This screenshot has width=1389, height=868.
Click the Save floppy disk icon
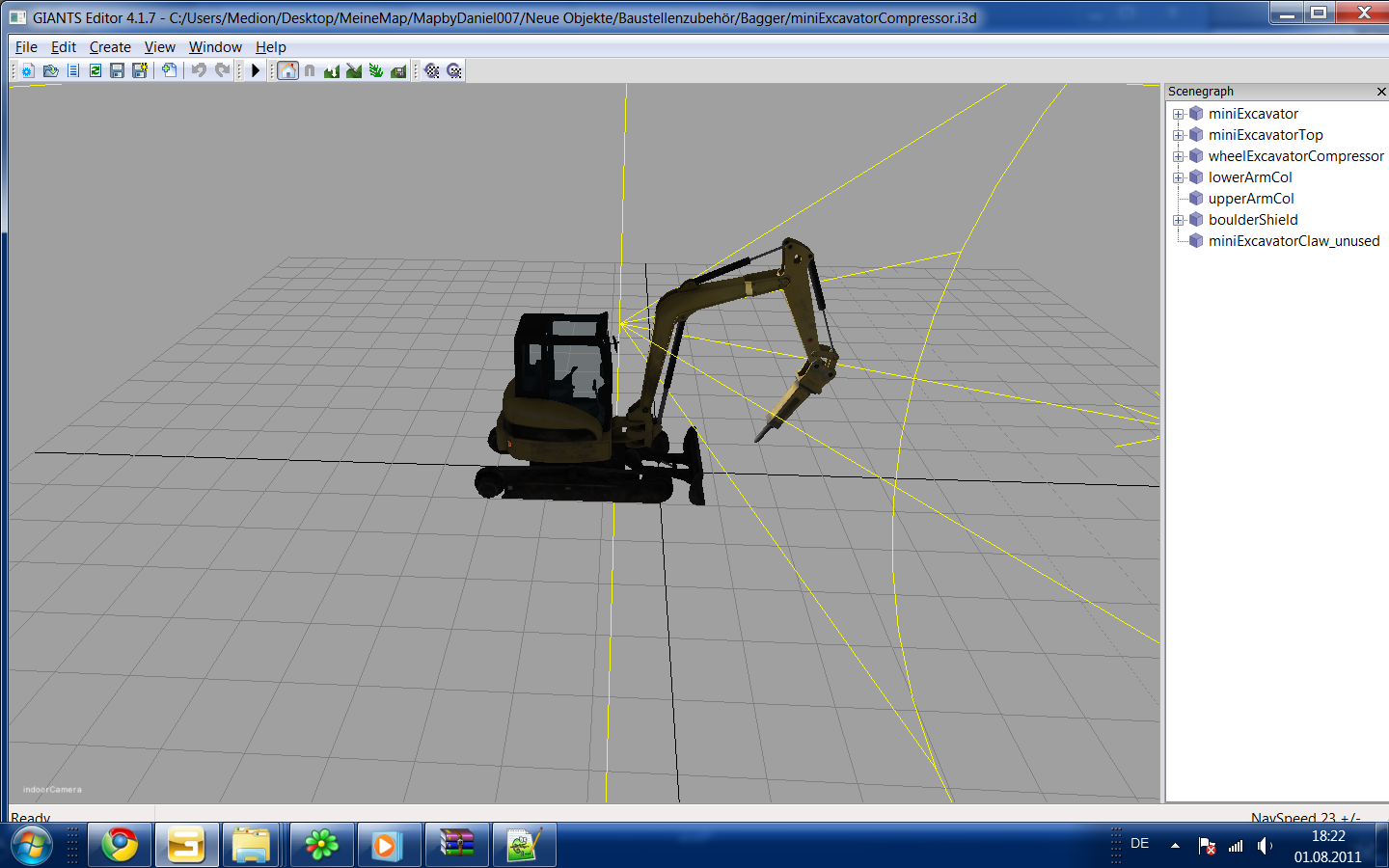point(117,70)
